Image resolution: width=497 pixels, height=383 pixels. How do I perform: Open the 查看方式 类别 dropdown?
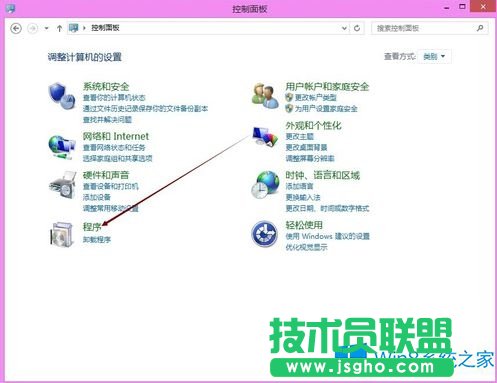[435, 57]
